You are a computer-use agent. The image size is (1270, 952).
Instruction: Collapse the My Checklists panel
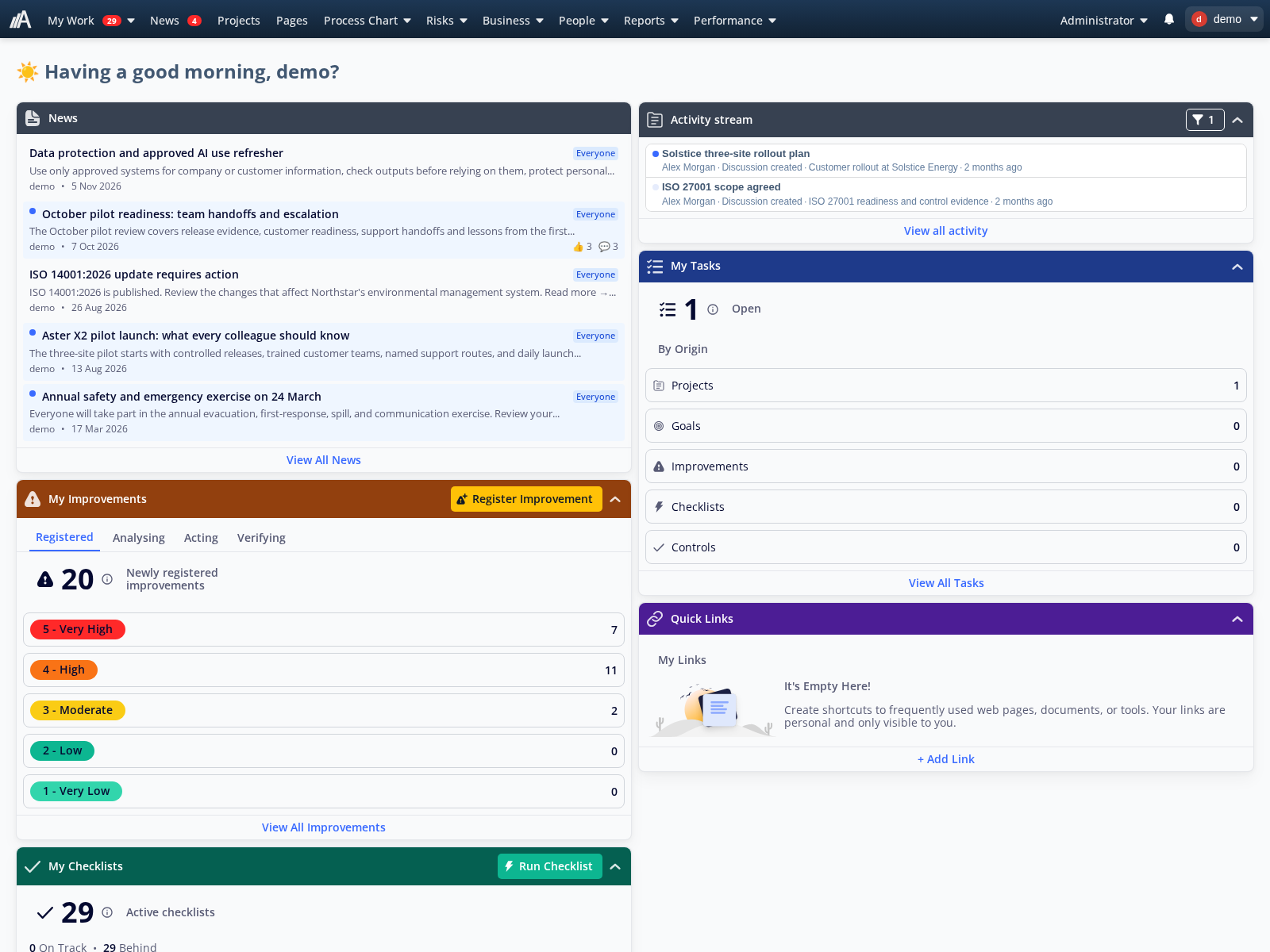[615, 866]
